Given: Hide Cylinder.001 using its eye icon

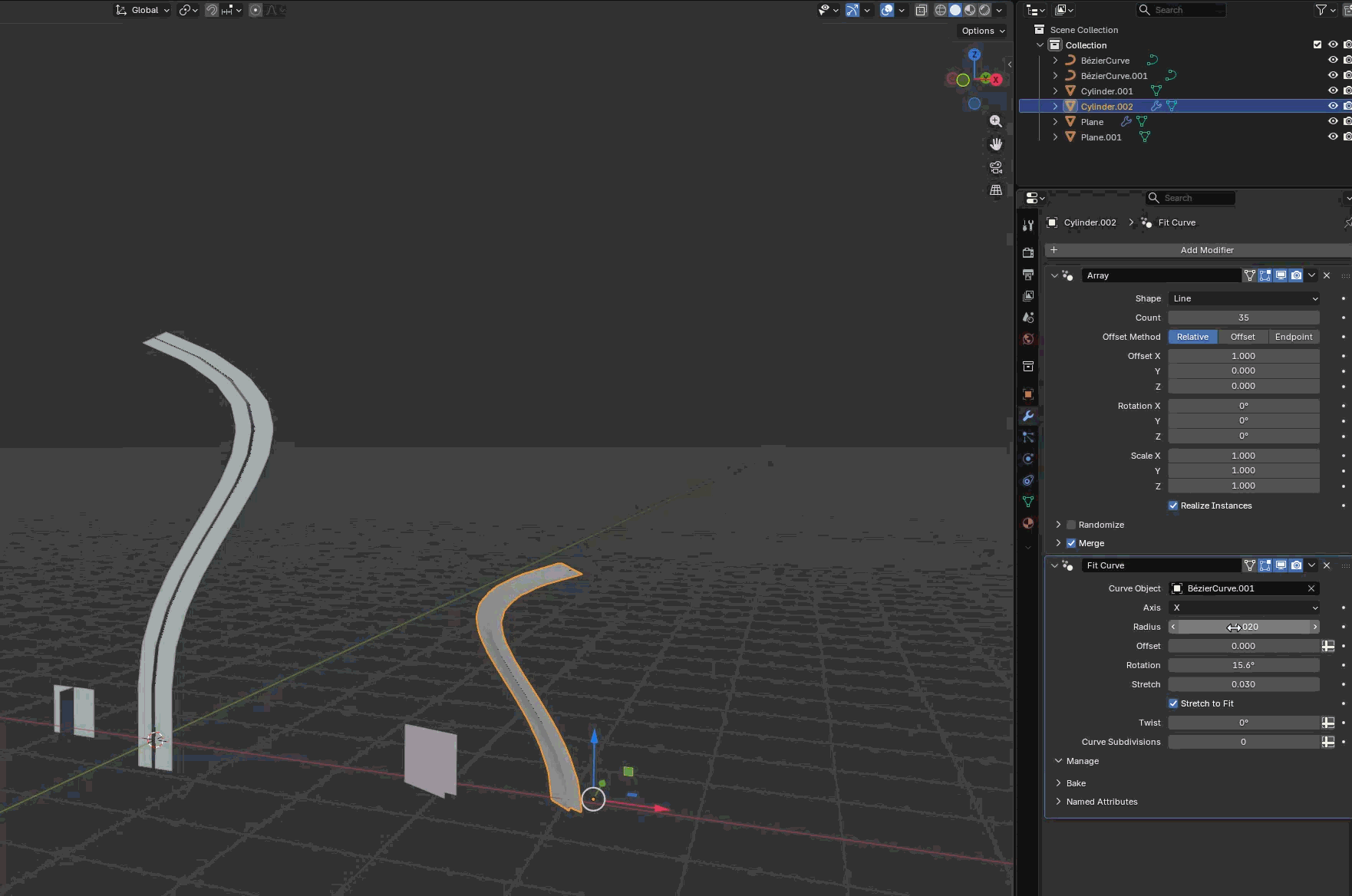Looking at the screenshot, I should click(x=1333, y=91).
